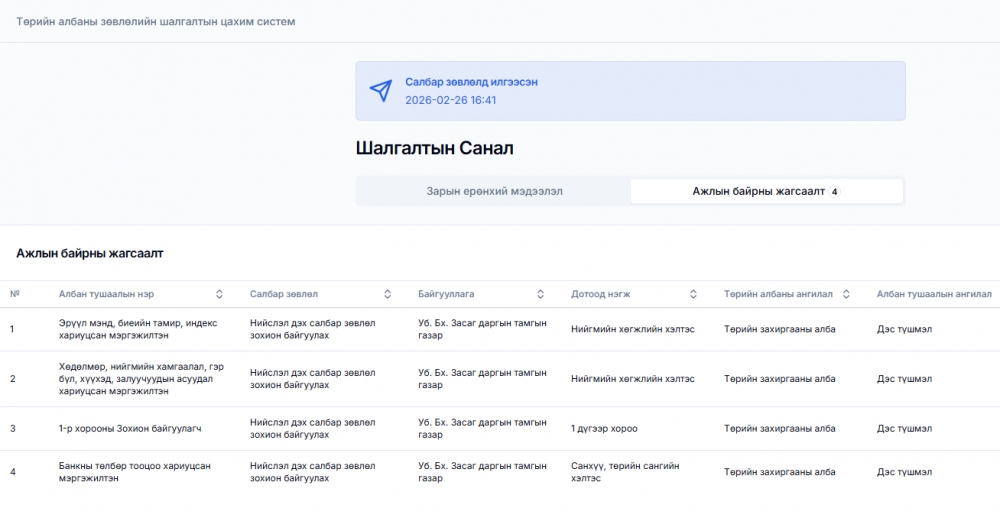Open the Банкны төлбөр тооцоо хариуцсан мэргэжилтэн row
1000x521 pixels.
pos(500,472)
